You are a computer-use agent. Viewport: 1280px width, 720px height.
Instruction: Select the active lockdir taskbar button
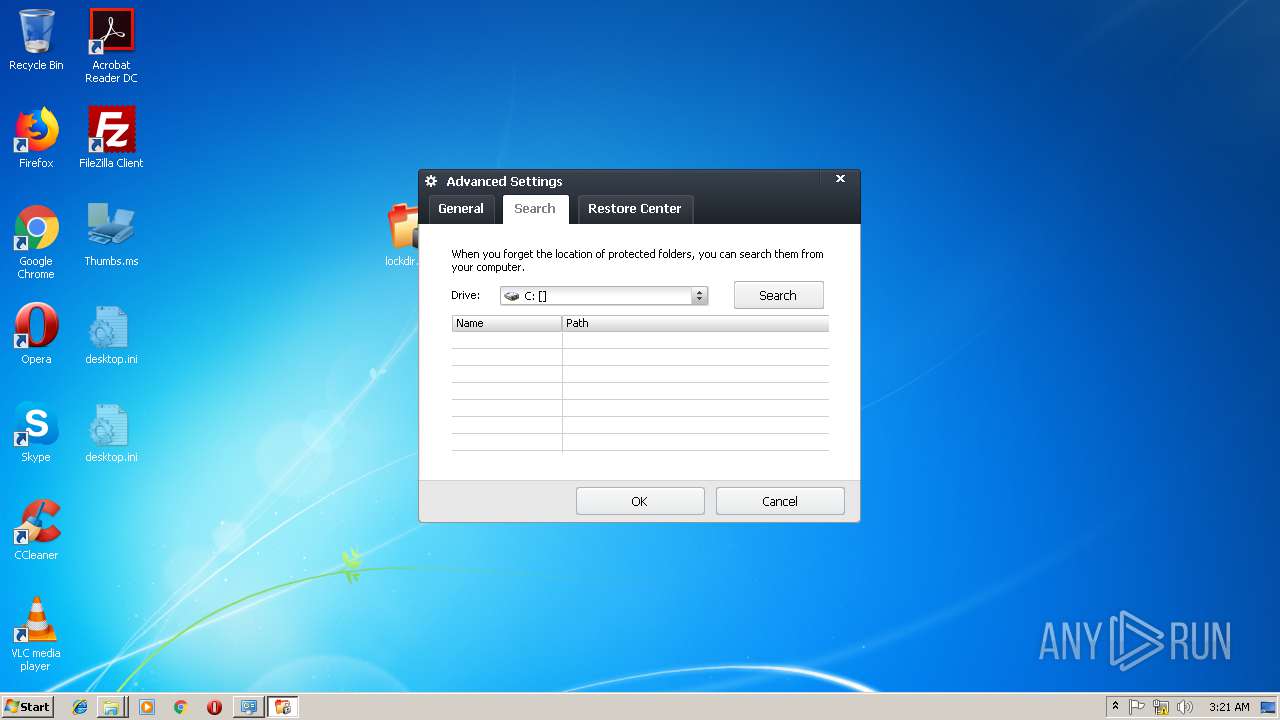[x=283, y=707]
